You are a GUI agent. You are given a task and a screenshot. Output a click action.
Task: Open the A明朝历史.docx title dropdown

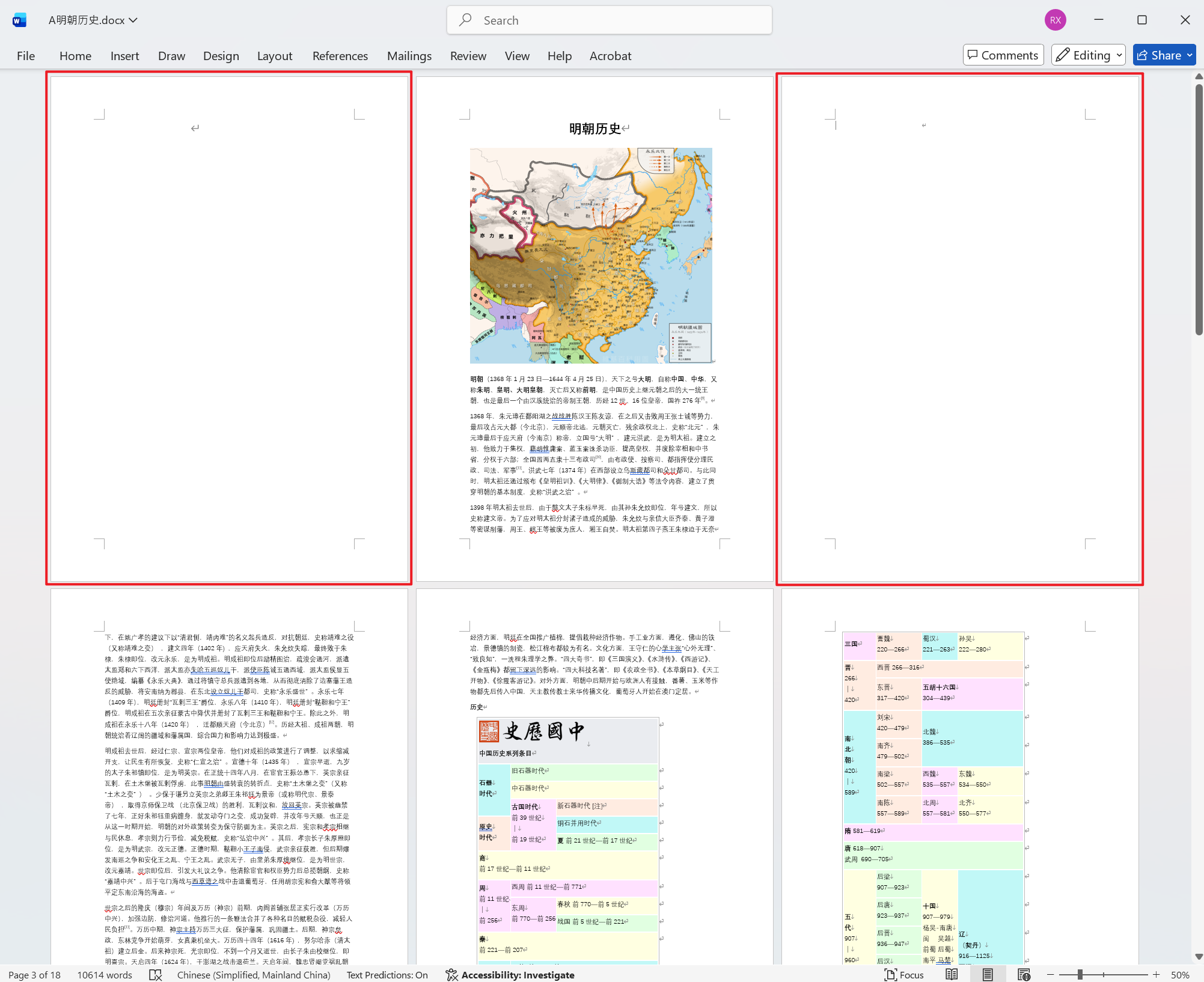pyautogui.click(x=133, y=19)
